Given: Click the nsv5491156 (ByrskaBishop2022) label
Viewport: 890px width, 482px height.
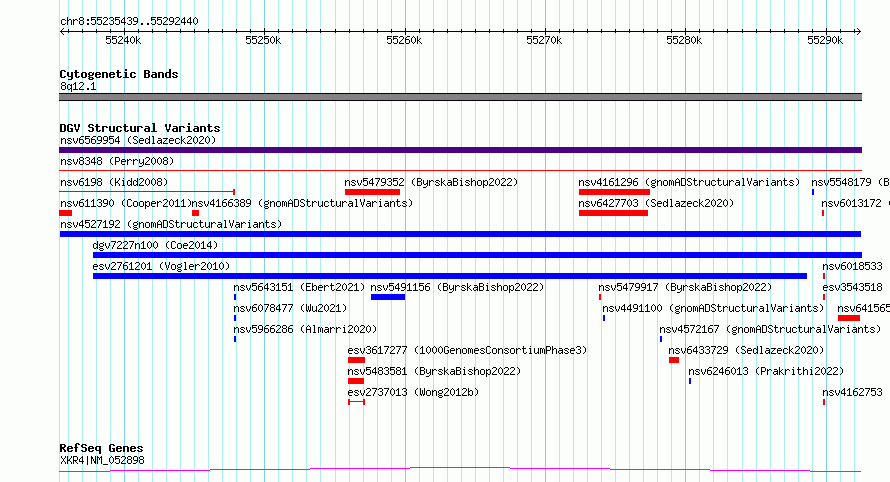Looking at the screenshot, I should (x=457, y=287).
